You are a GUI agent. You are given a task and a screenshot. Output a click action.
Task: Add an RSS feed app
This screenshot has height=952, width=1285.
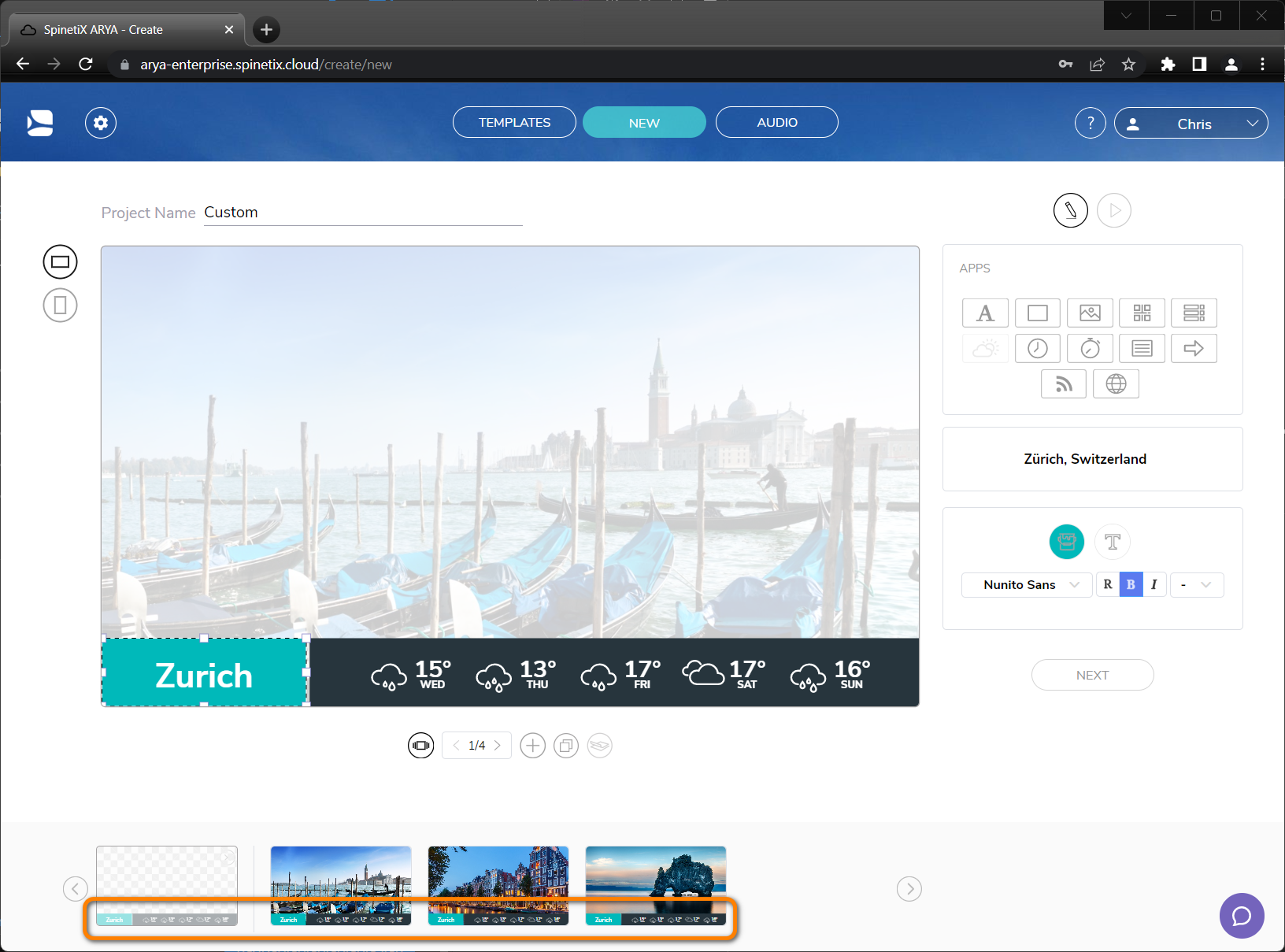tap(1064, 383)
